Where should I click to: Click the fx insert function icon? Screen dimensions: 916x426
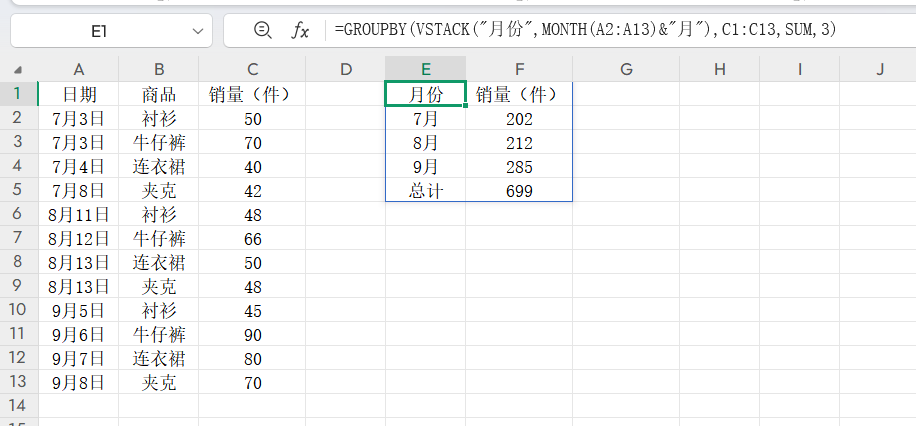(300, 31)
